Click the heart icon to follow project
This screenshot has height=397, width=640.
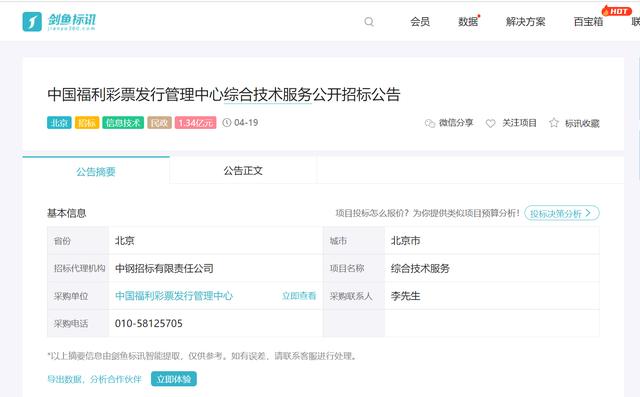pyautogui.click(x=490, y=123)
